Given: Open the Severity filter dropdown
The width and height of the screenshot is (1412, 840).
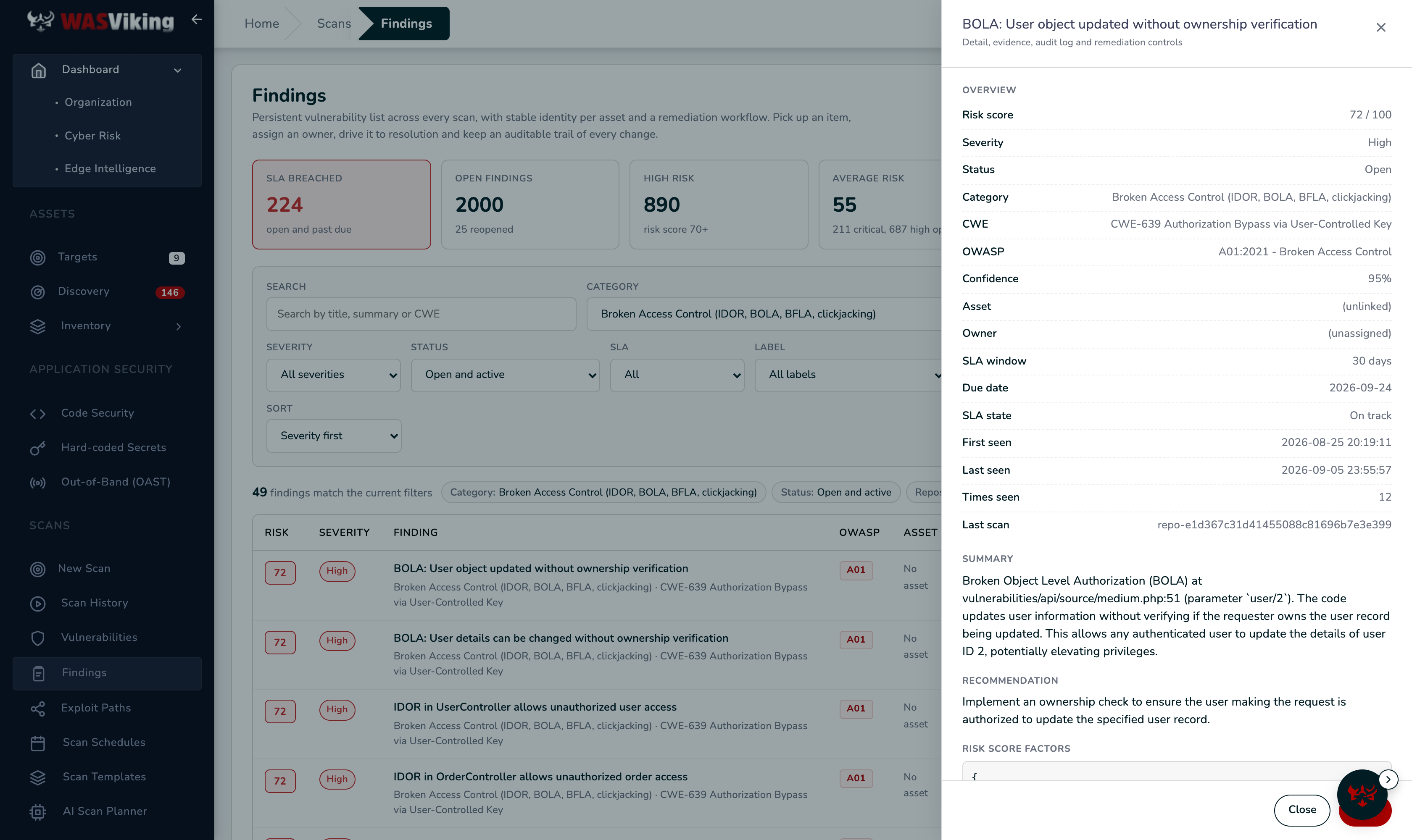Looking at the screenshot, I should (334, 375).
